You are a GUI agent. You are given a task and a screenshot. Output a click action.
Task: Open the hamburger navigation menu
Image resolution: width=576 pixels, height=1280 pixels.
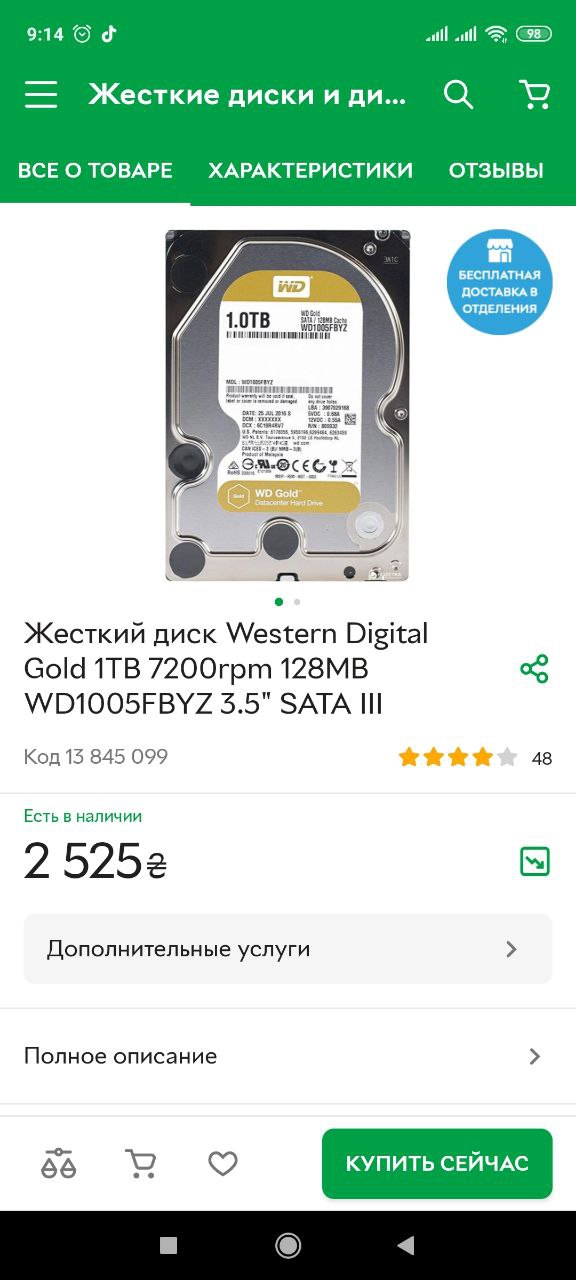coord(41,95)
